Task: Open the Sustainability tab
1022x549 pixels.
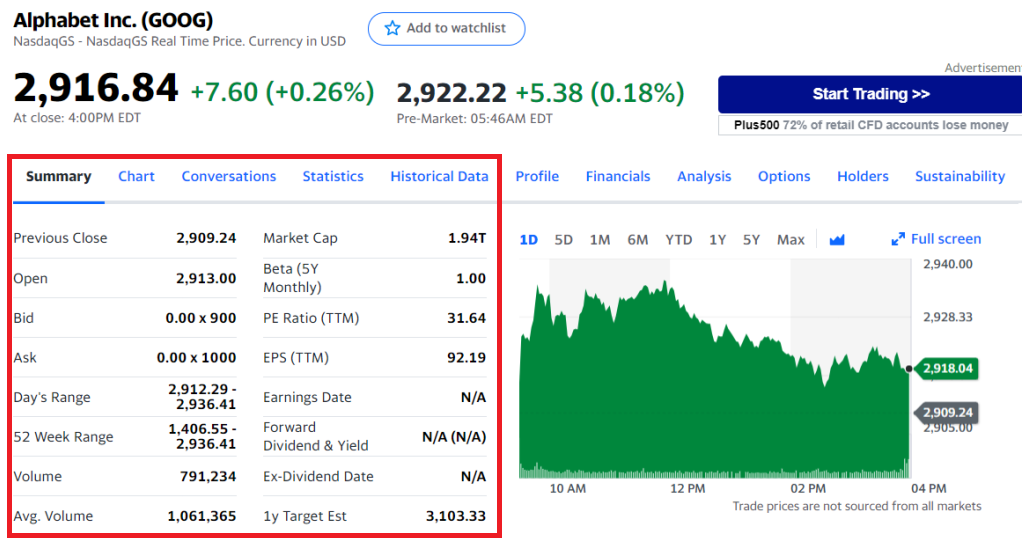Action: click(x=959, y=177)
